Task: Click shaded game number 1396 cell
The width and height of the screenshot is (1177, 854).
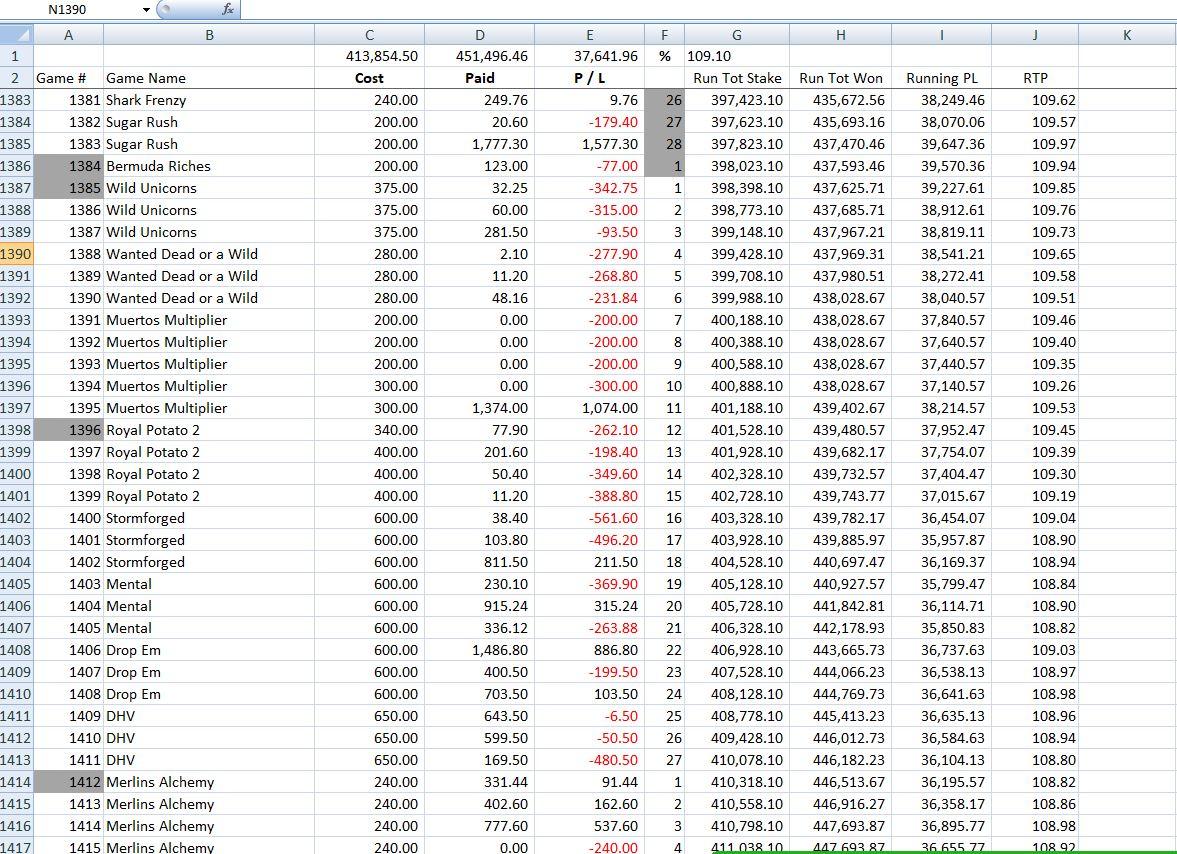Action: [68, 430]
